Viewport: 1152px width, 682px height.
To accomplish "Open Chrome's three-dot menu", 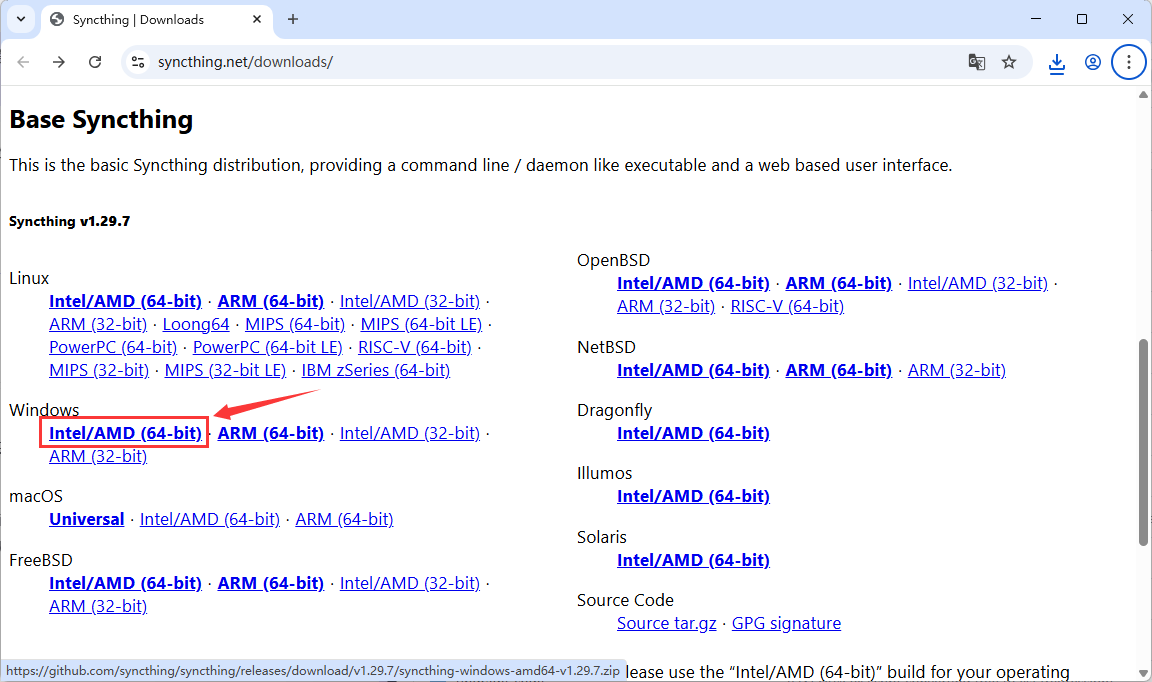I will click(1129, 61).
